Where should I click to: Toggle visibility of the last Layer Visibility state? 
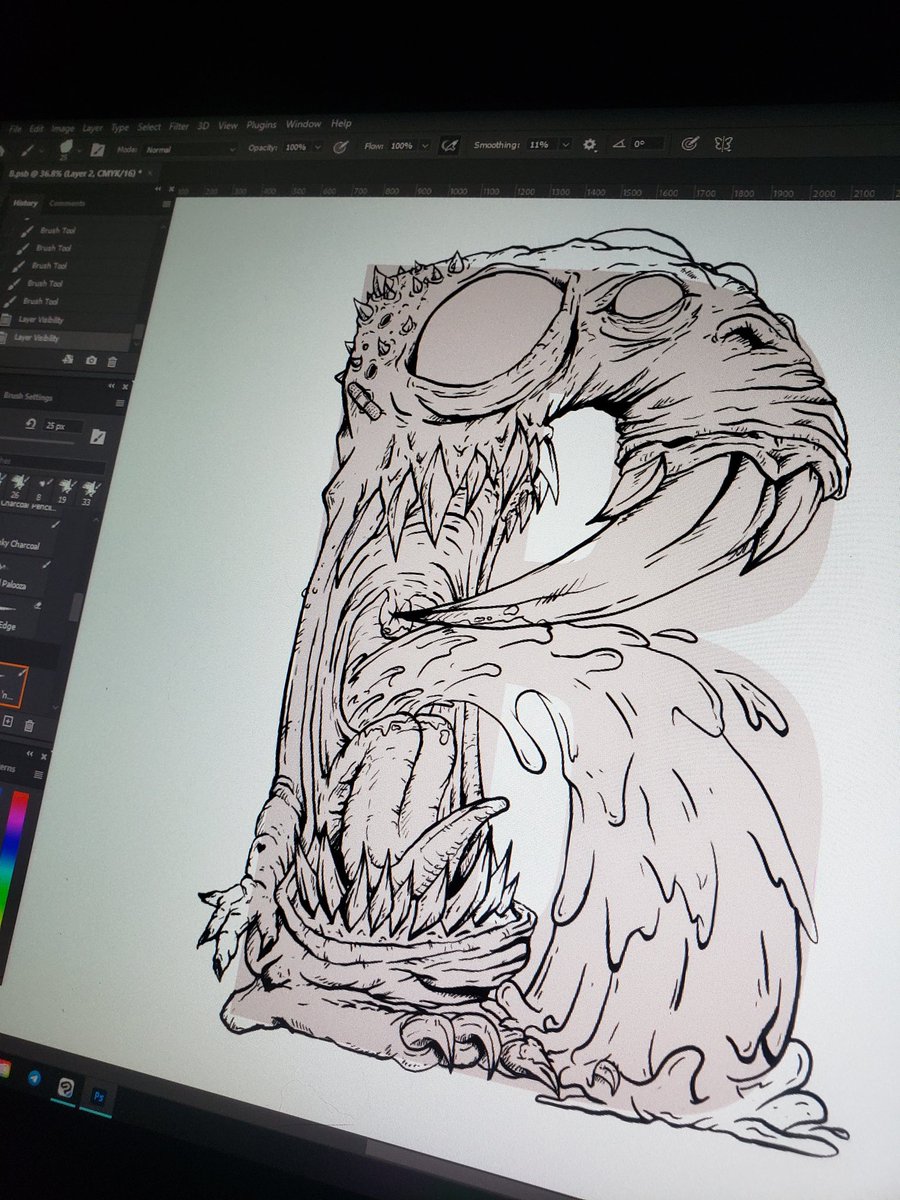5,335
